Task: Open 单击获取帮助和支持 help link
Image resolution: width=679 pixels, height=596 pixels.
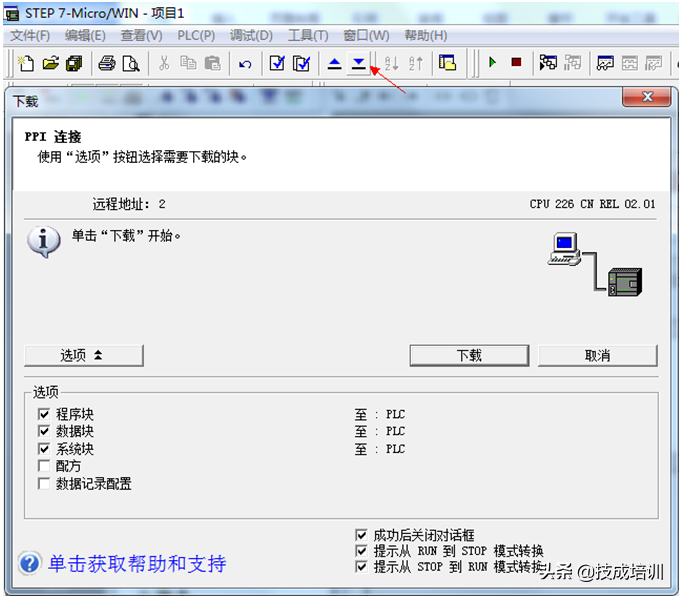Action: click(x=137, y=564)
